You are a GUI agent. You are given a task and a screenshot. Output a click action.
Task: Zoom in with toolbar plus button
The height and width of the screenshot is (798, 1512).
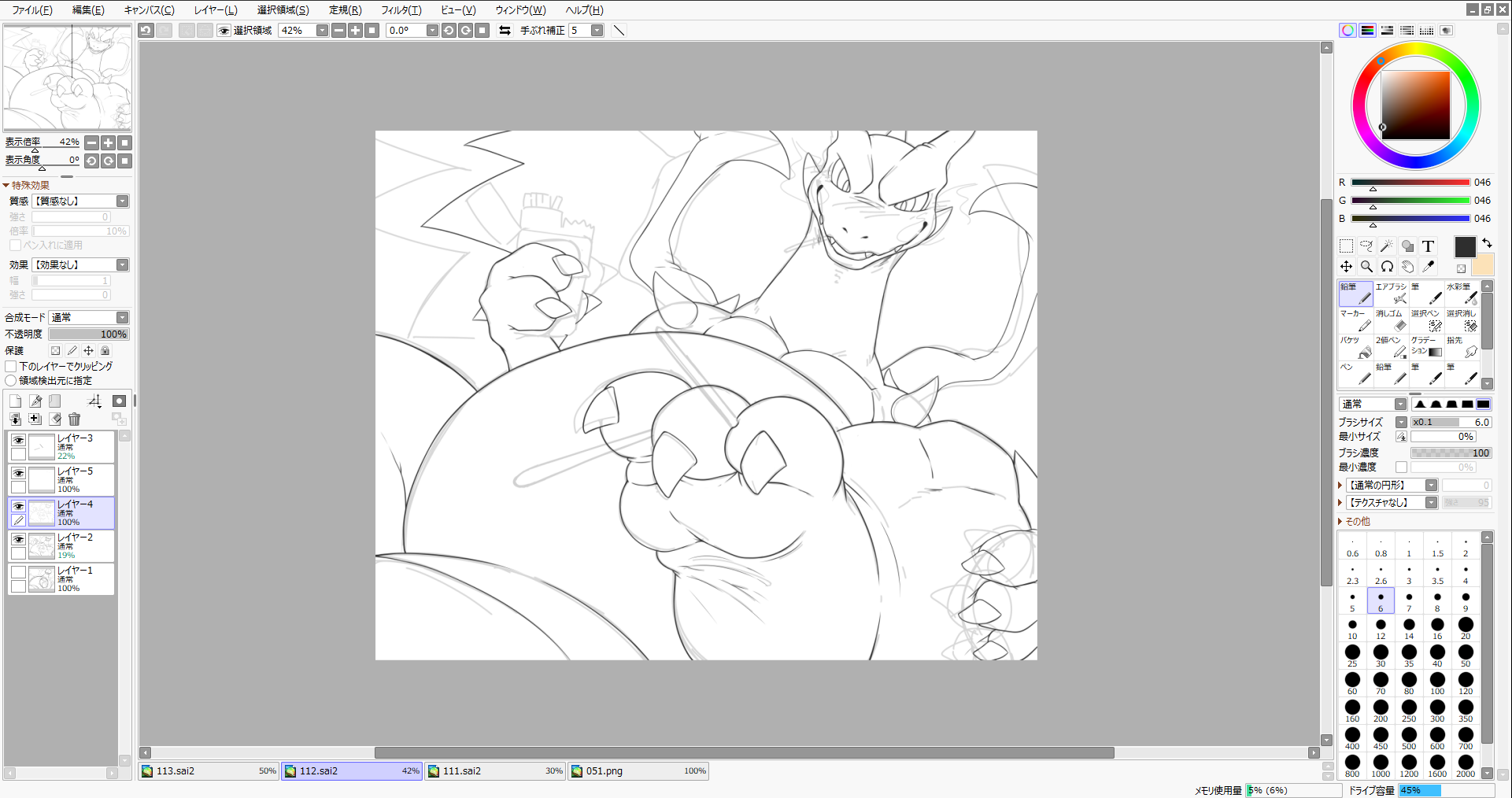(x=356, y=31)
